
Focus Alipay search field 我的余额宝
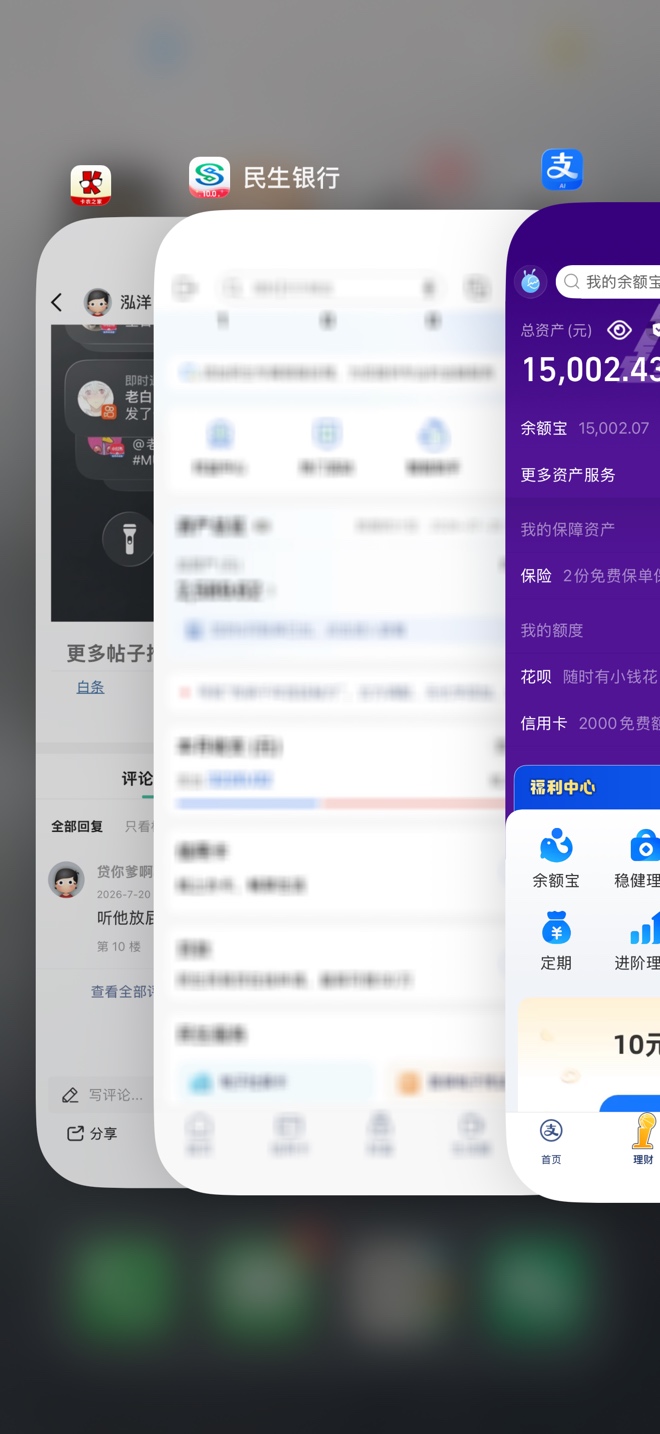(608, 282)
